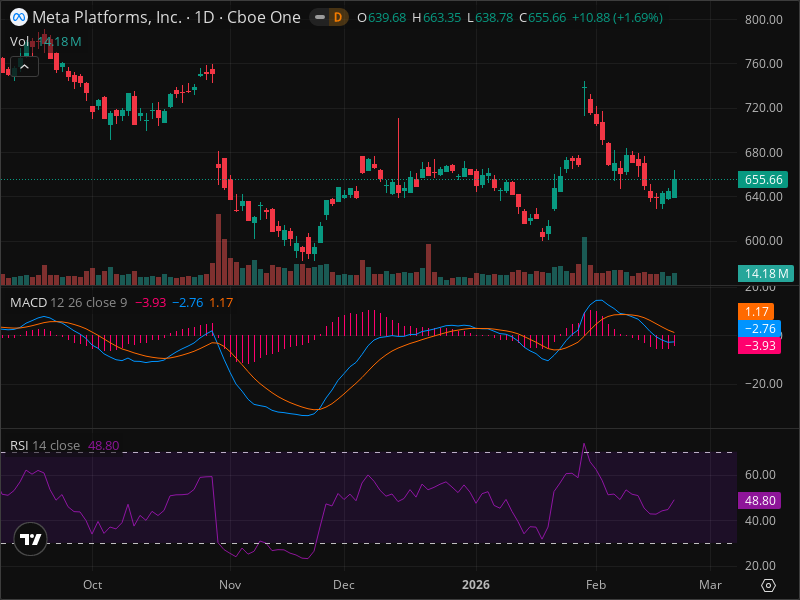
Task: Click the Vol legend label
Action: click(20, 41)
